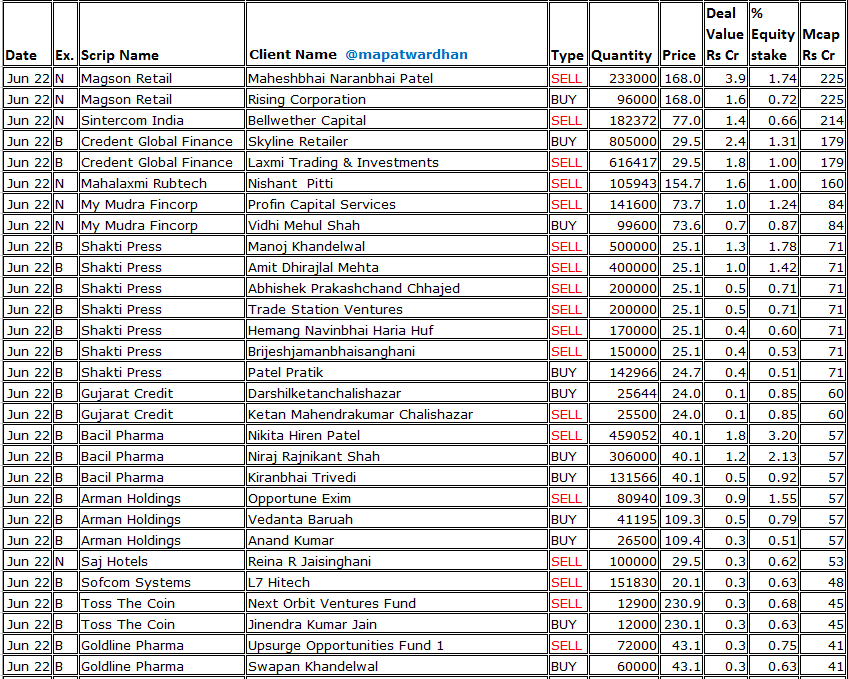Select the Trade Station Ventures cell
The image size is (848, 679).
click(x=396, y=310)
